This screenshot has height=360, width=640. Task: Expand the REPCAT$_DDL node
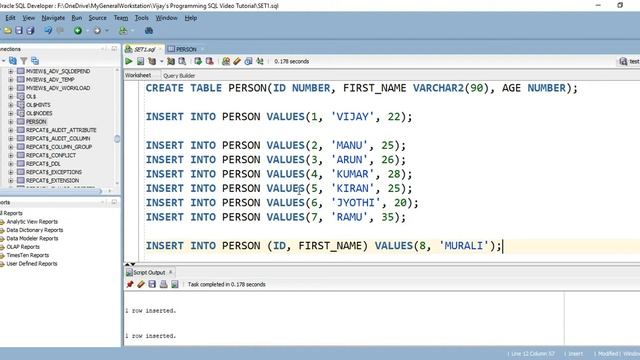point(11,164)
